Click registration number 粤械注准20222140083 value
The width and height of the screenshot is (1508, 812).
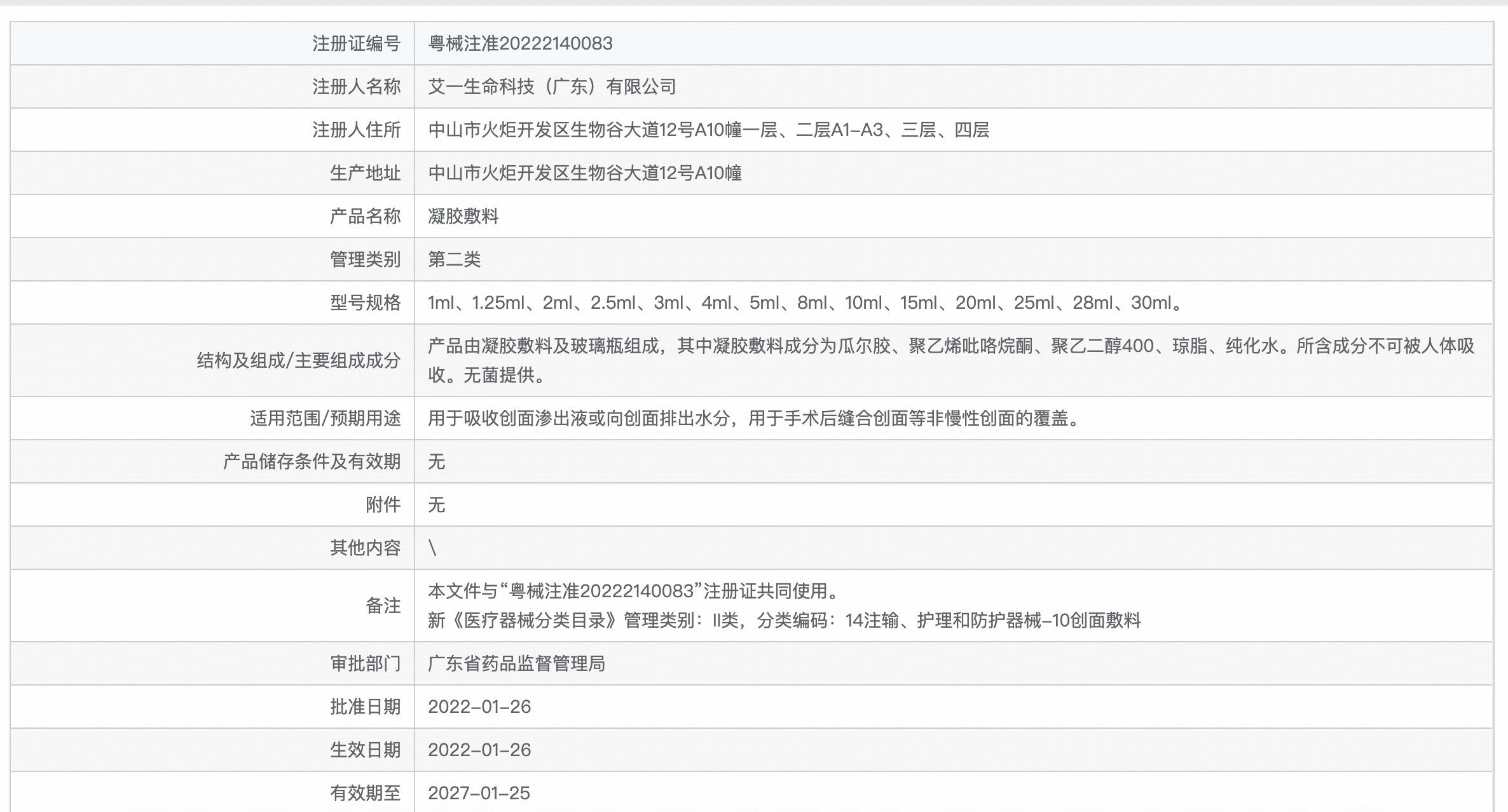520,43
